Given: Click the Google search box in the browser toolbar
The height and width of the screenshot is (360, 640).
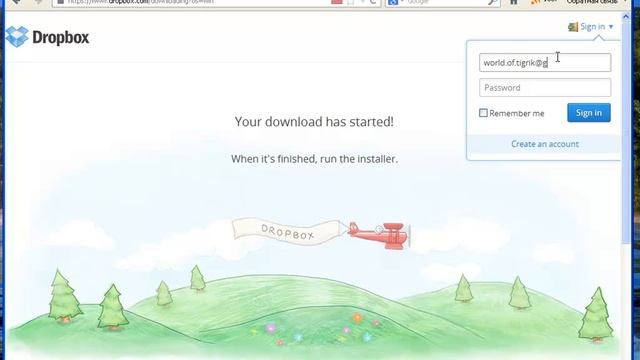Looking at the screenshot, I should pyautogui.click(x=443, y=2).
